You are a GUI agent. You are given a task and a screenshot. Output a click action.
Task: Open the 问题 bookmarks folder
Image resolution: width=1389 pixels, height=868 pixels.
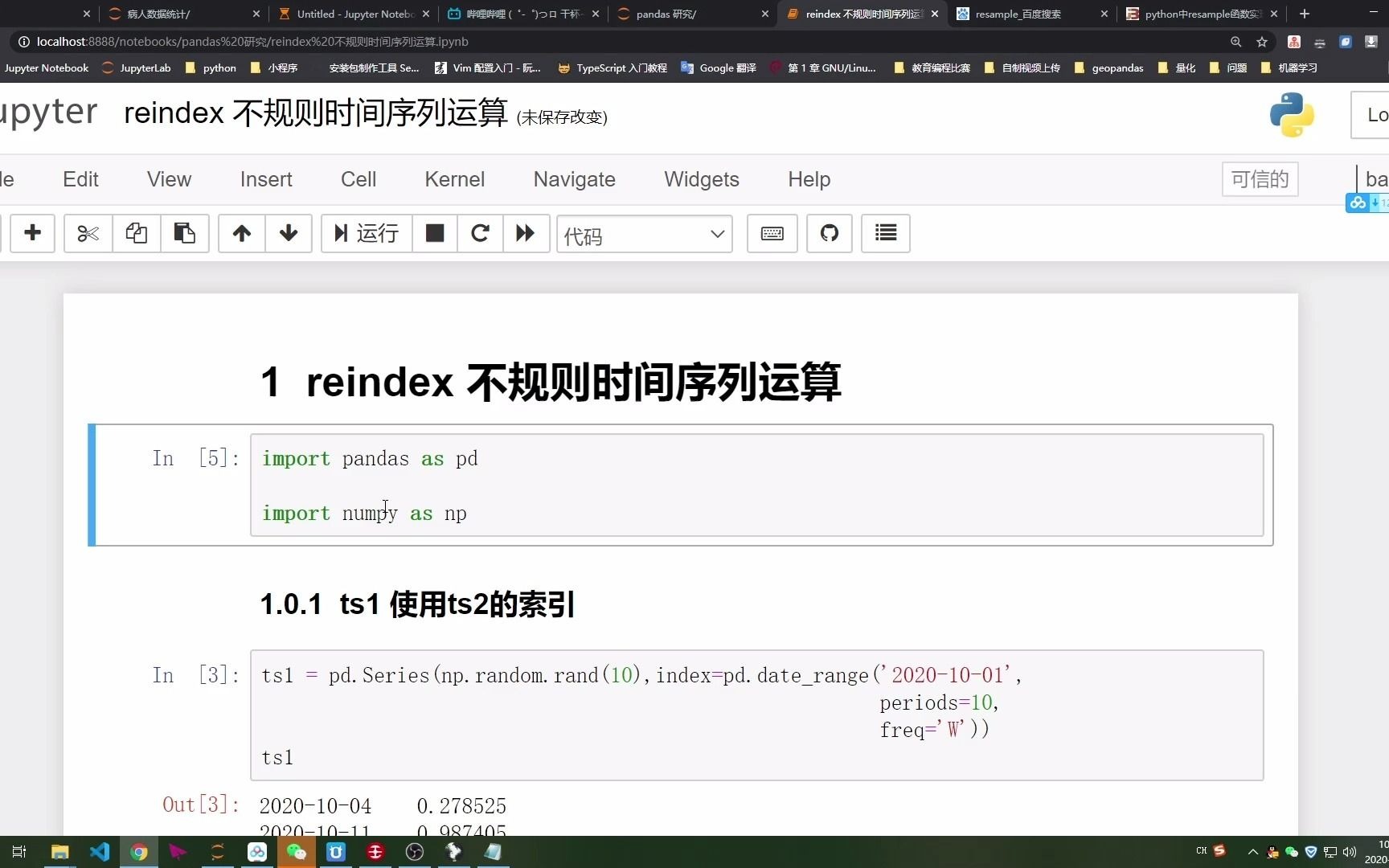pyautogui.click(x=1228, y=68)
